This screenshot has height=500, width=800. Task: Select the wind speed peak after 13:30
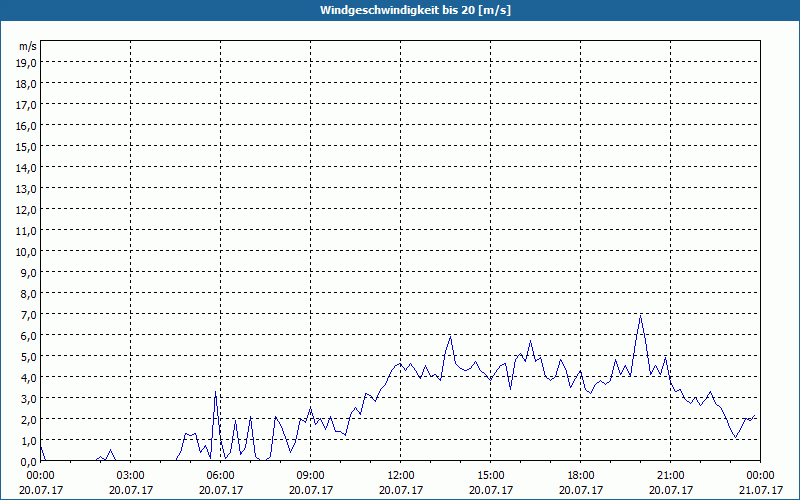450,337
